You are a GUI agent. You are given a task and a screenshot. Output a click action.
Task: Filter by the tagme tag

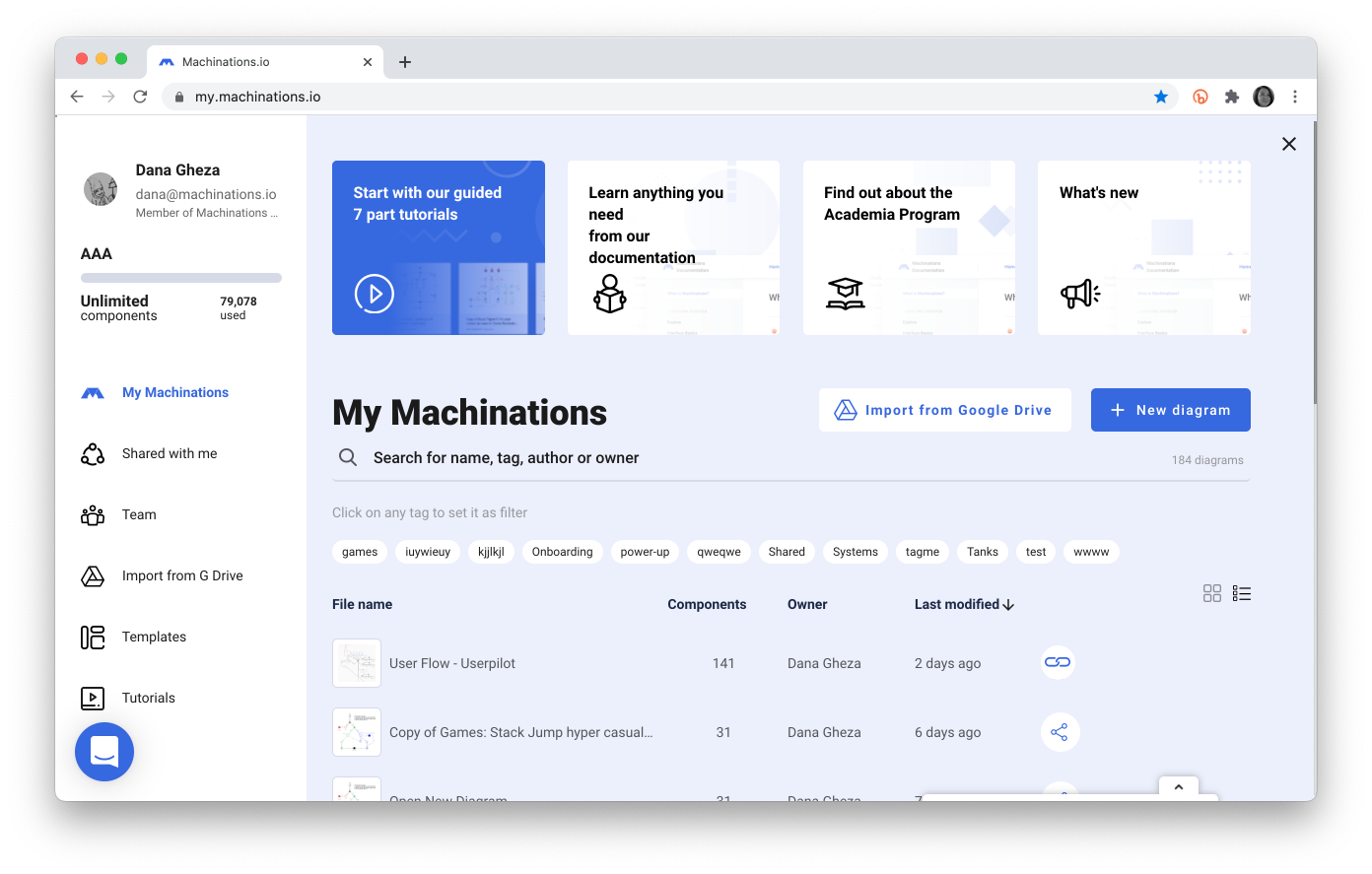pos(923,552)
